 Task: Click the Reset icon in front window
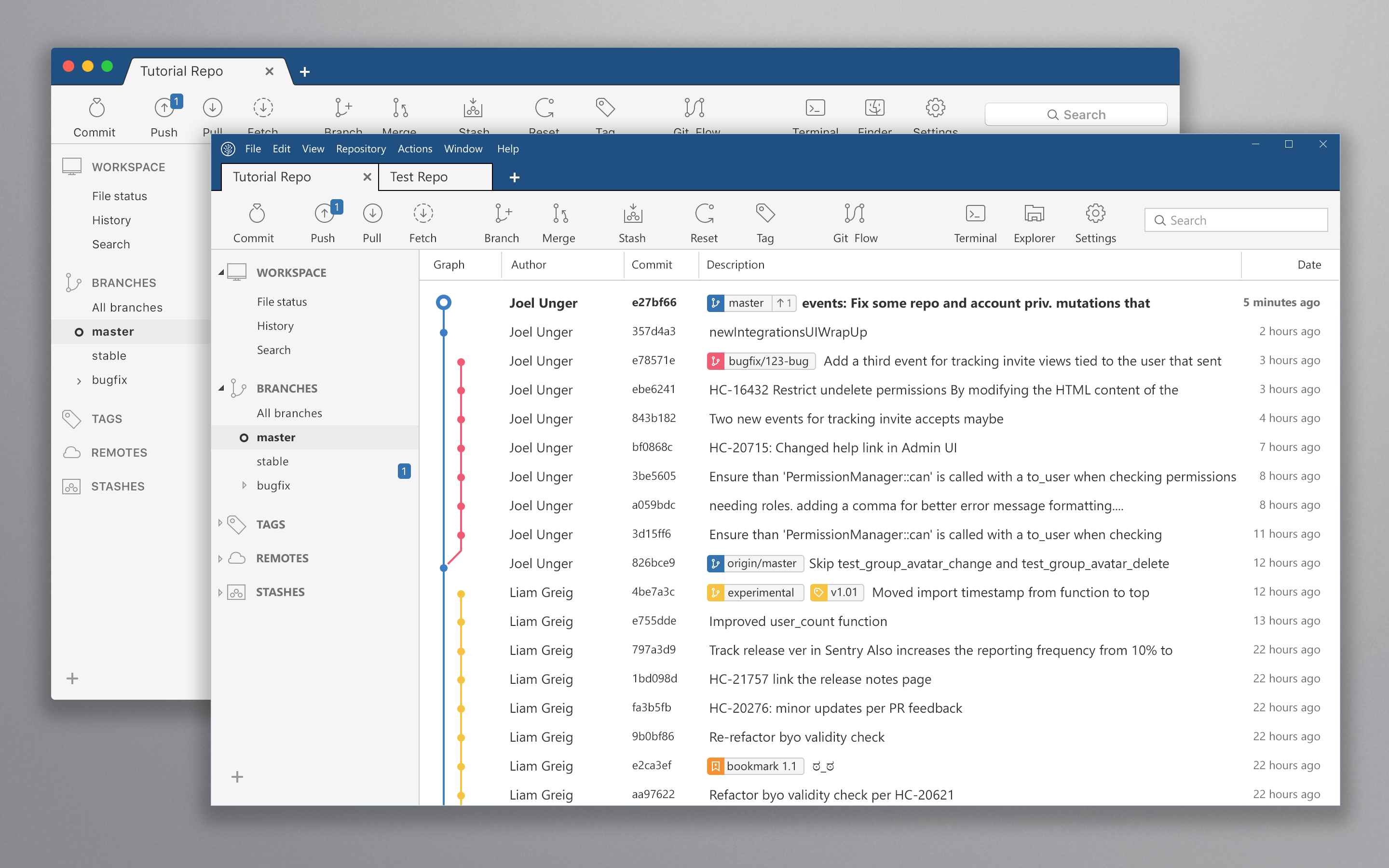coord(704,214)
